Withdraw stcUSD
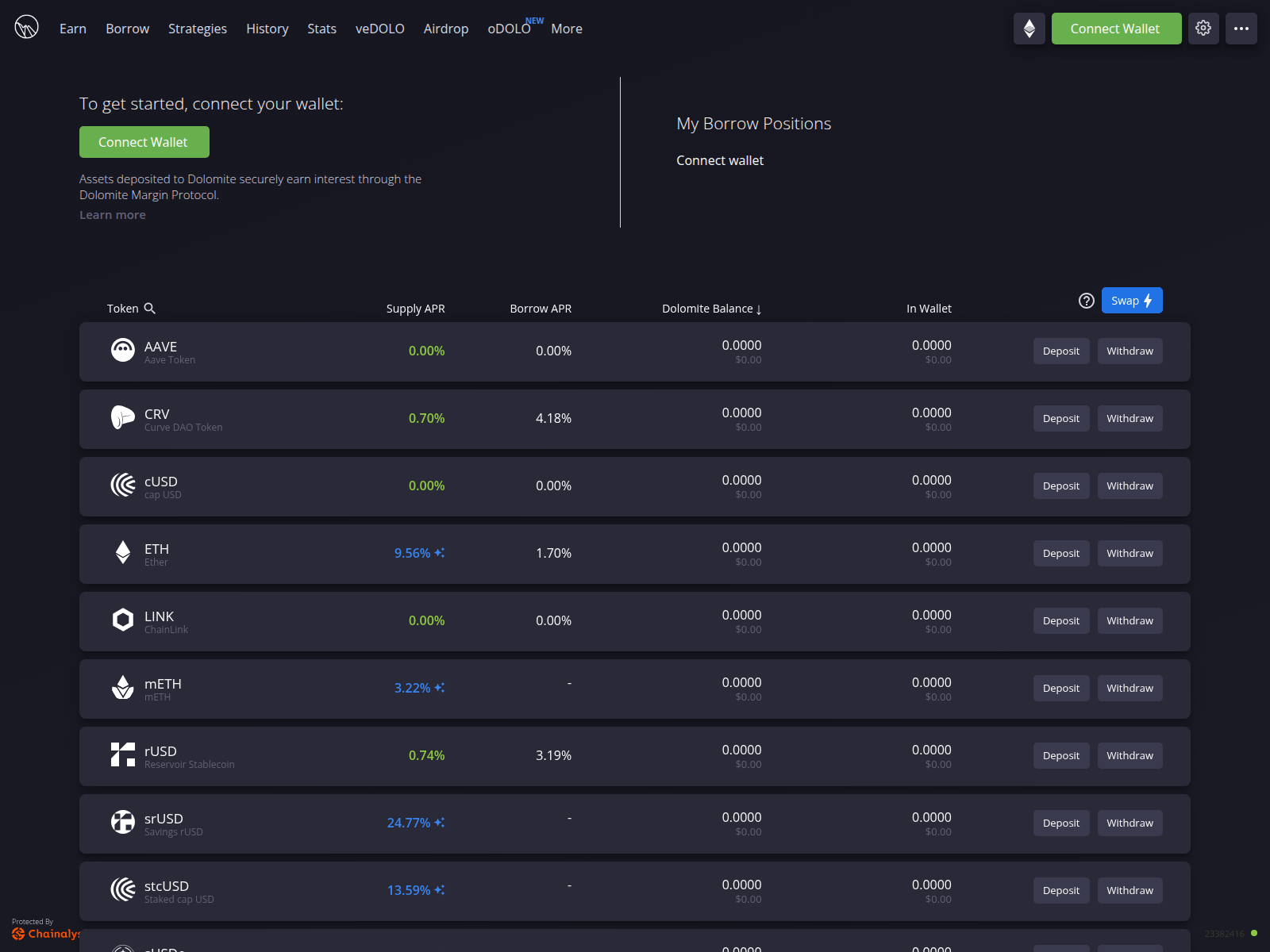This screenshot has height=952, width=1270. point(1130,890)
